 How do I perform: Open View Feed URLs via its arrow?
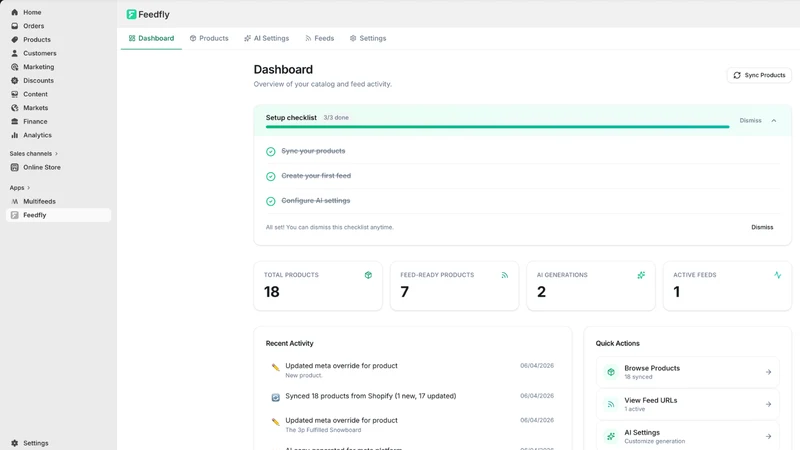(x=768, y=404)
